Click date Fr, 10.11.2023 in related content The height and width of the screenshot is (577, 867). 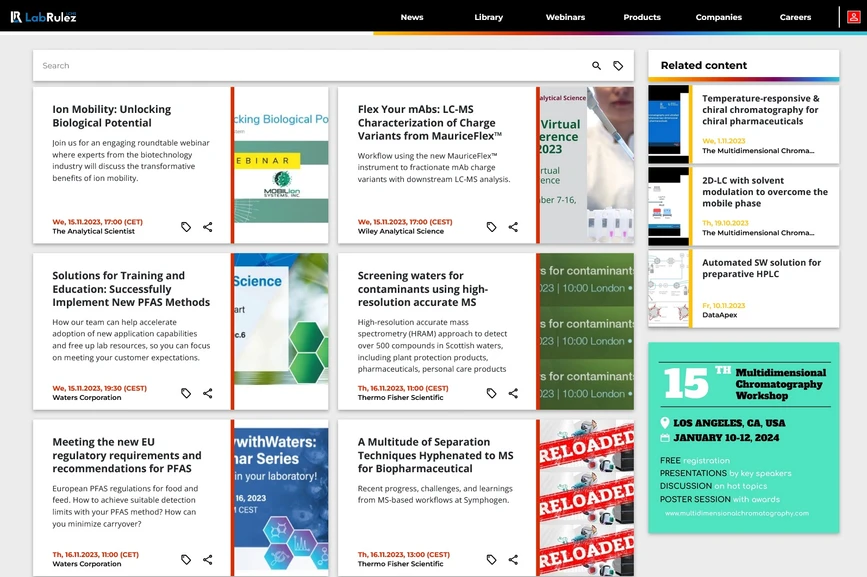(724, 305)
